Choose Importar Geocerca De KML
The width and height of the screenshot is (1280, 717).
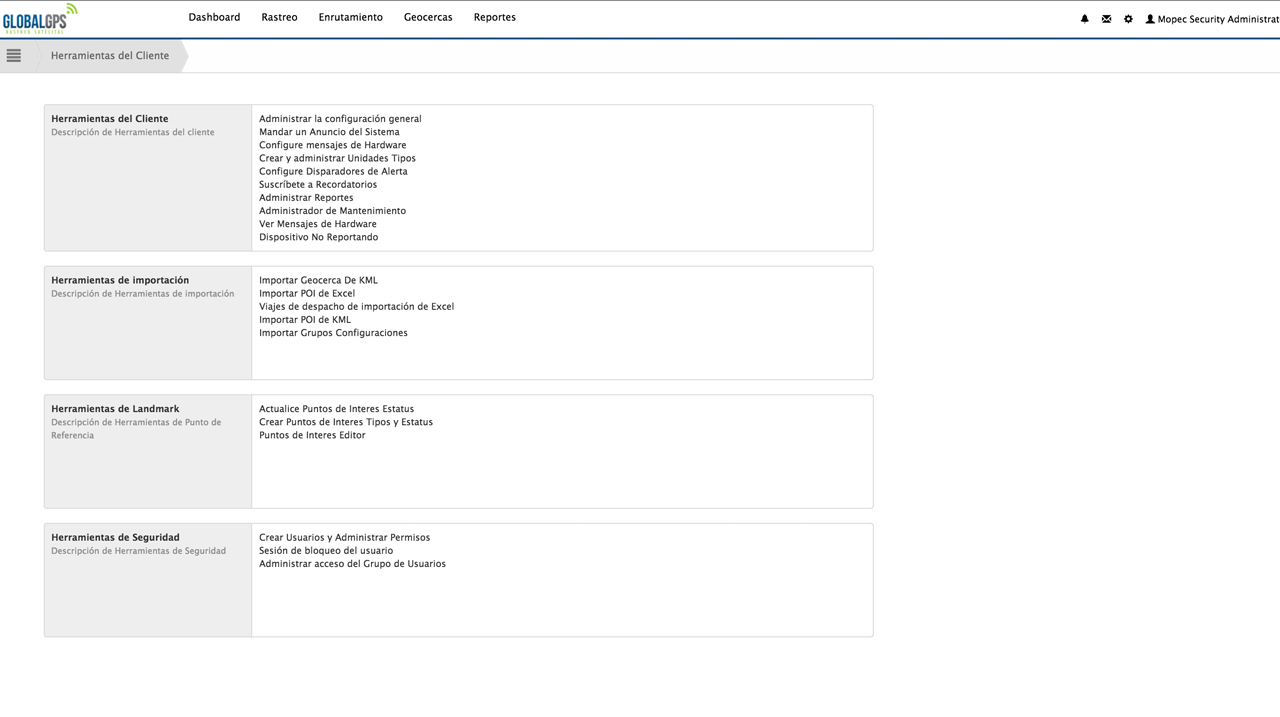(x=318, y=280)
